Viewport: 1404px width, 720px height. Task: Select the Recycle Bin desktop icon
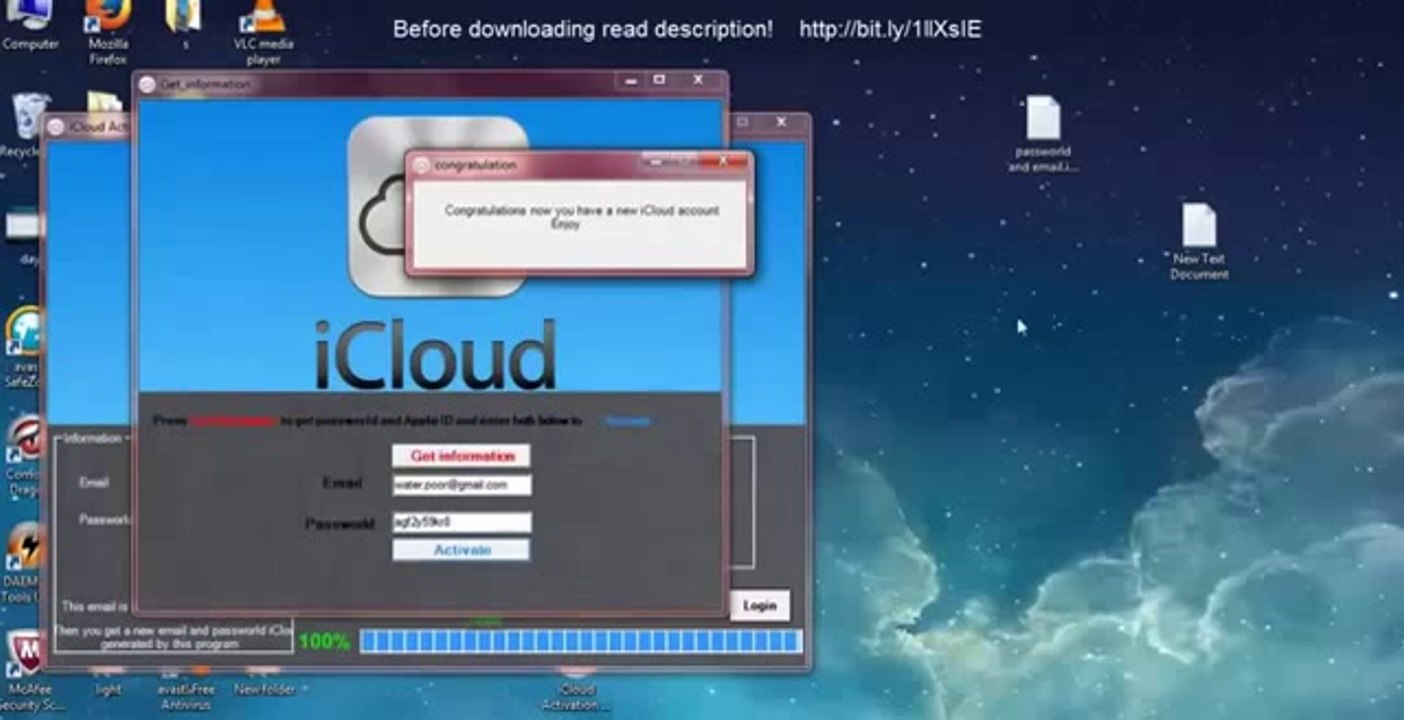24,124
